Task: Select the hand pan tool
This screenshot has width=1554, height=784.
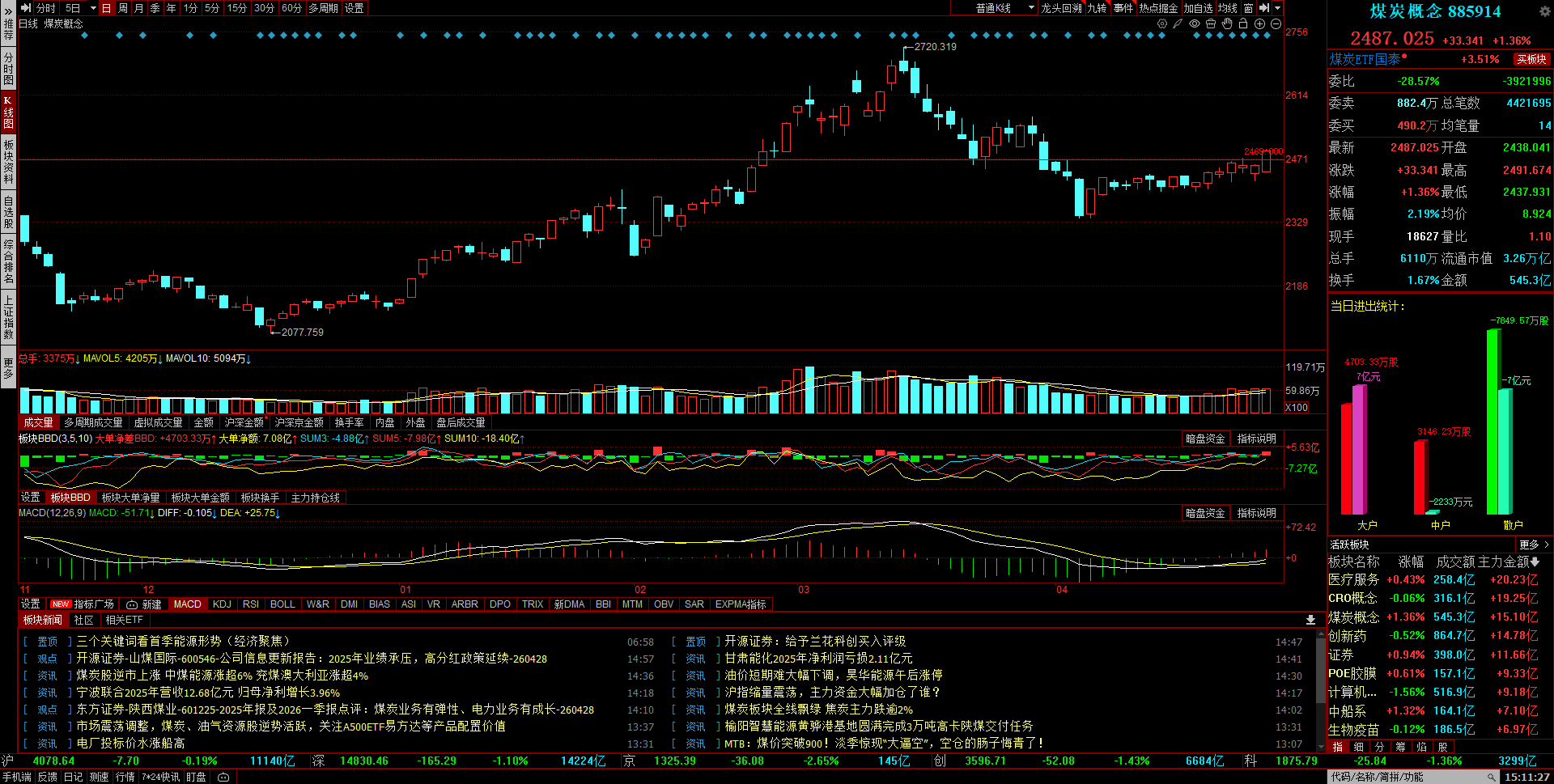Action: [1227, 23]
